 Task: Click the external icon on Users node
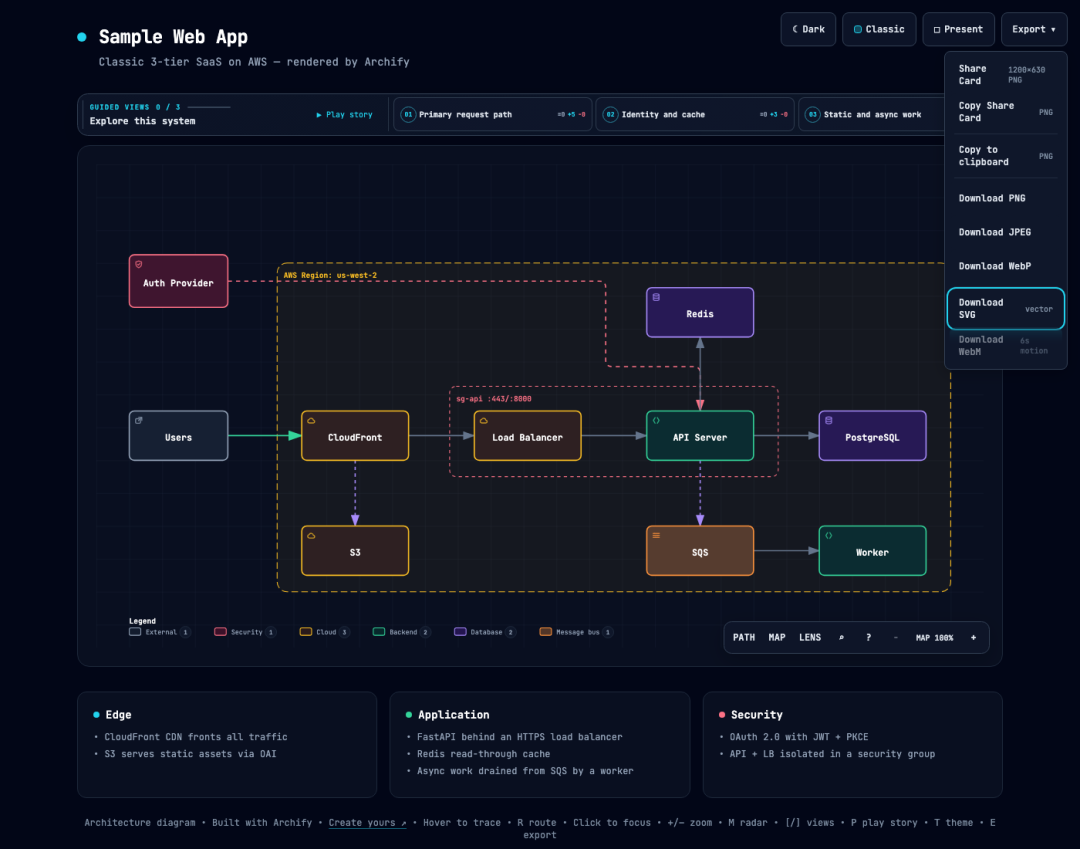tap(138, 421)
